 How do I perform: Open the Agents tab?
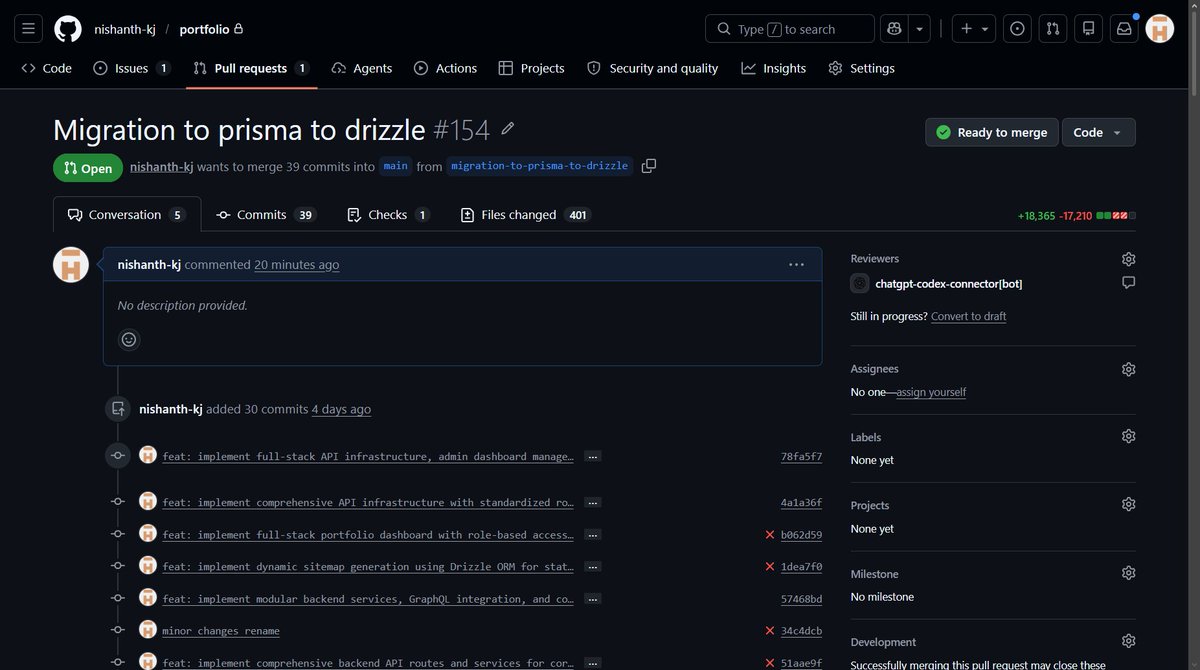pos(361,68)
